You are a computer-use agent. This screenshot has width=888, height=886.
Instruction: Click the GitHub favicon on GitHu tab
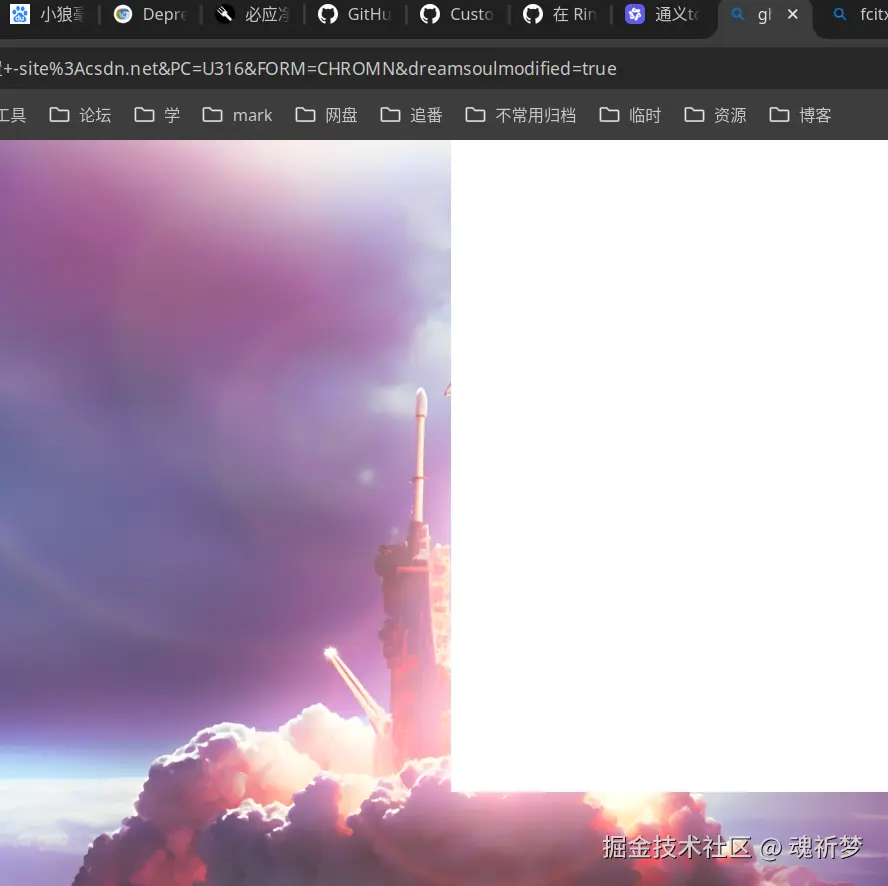point(327,14)
